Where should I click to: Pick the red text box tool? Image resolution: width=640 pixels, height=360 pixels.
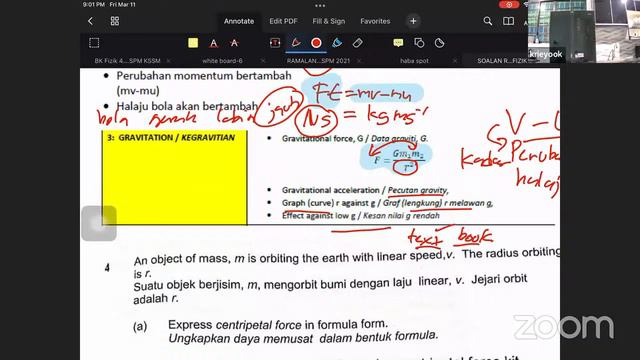point(275,43)
